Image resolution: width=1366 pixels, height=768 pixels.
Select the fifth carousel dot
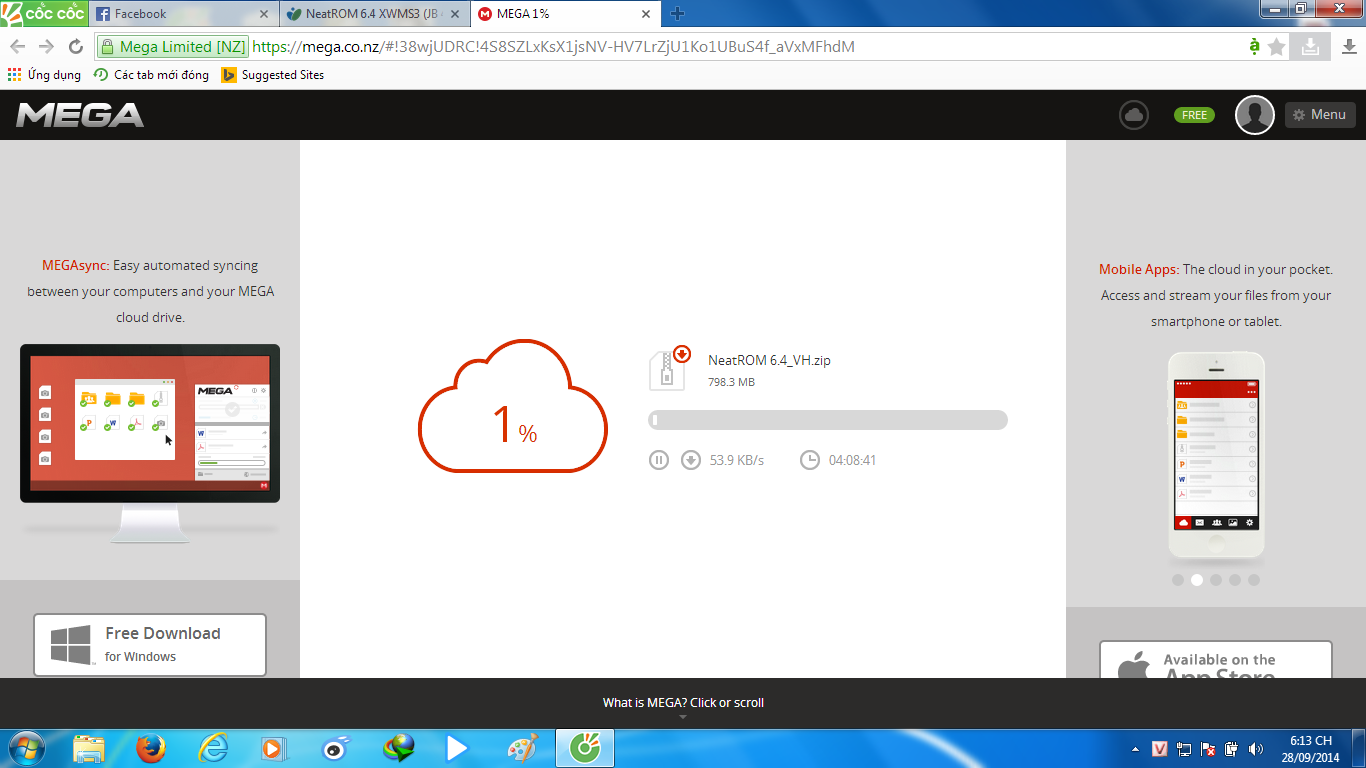1254,580
